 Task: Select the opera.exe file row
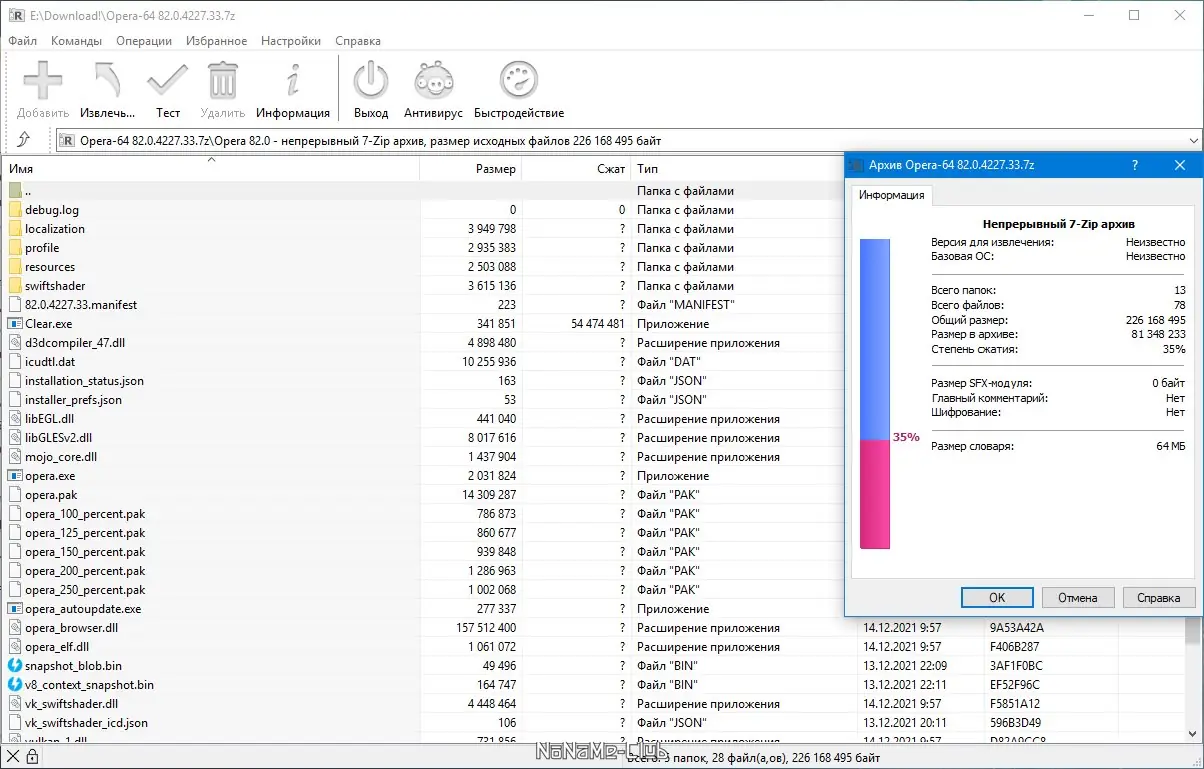tap(50, 476)
